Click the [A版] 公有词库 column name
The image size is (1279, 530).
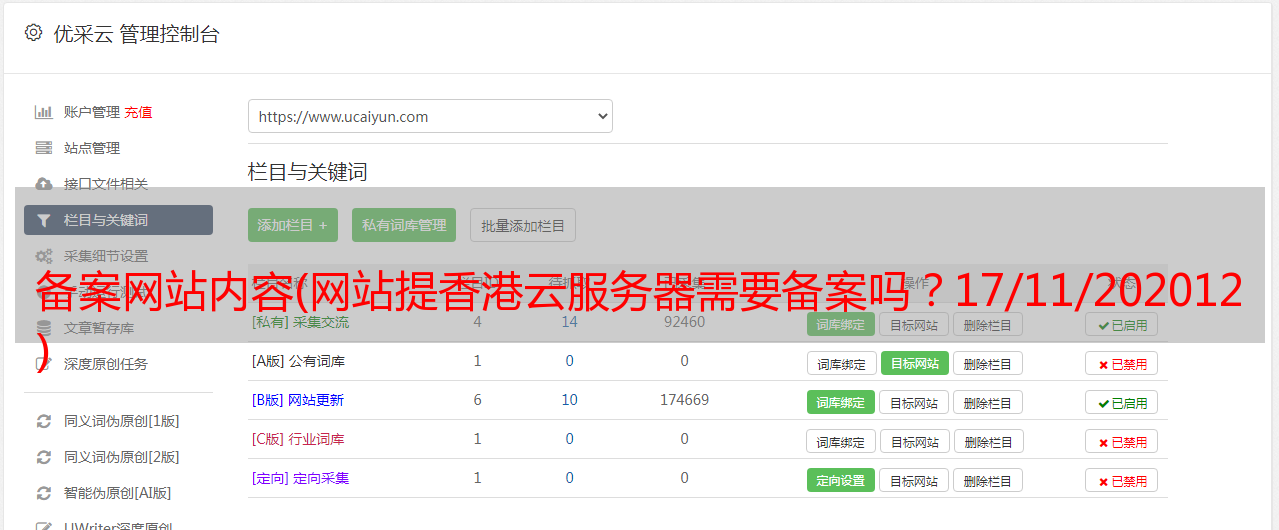(298, 361)
